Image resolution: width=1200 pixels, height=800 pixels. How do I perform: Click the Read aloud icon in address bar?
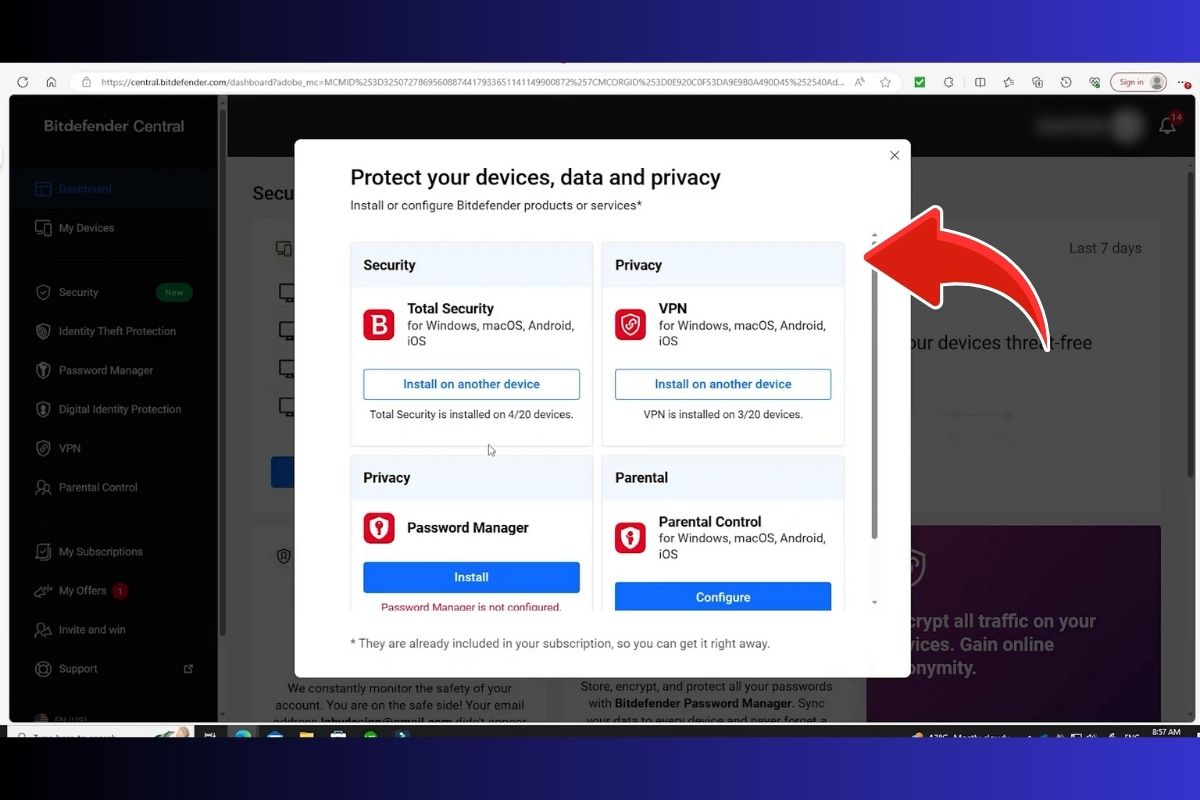860,82
